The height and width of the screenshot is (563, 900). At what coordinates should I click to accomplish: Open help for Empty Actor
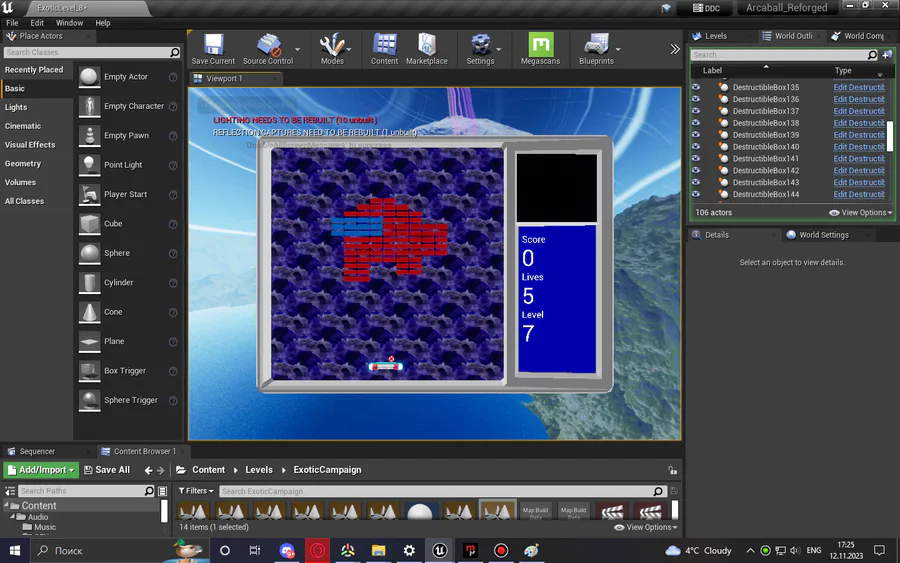[x=173, y=77]
